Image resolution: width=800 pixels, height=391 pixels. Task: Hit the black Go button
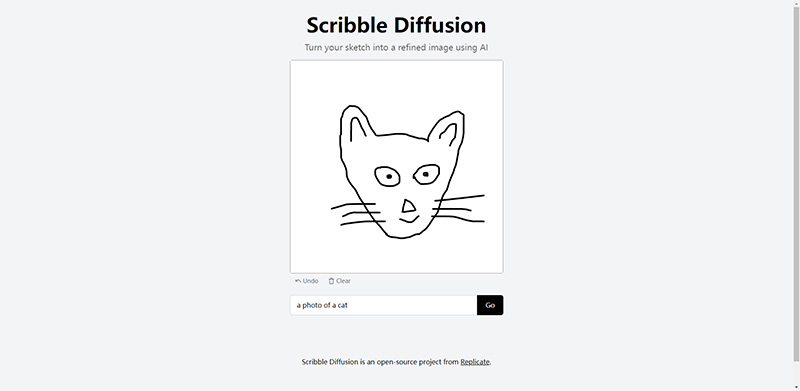pyautogui.click(x=490, y=305)
